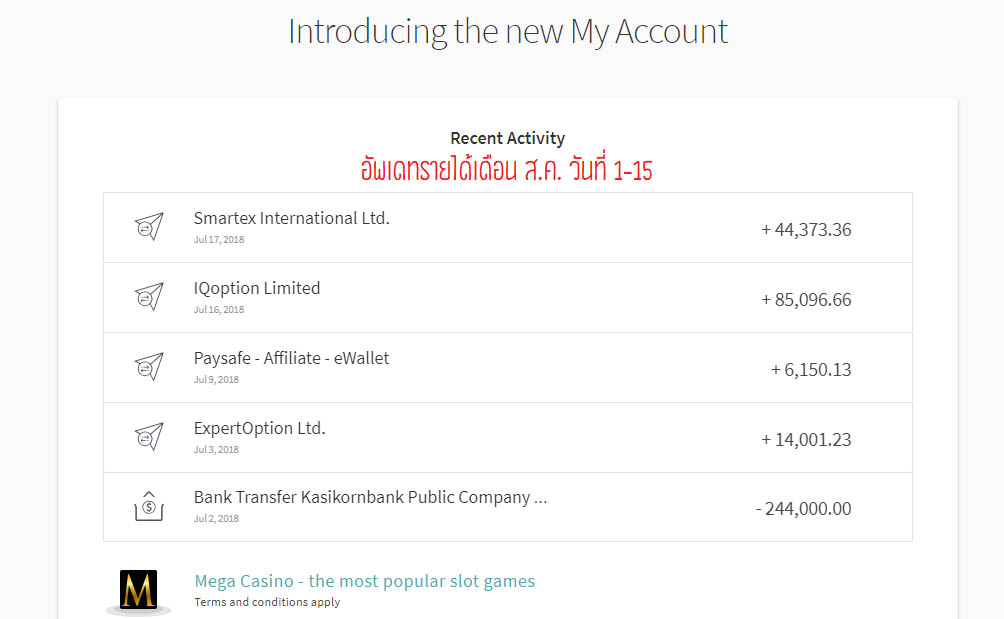Click the +6,150.13 amount
Viewport: 1004px width, 619px height.
[x=811, y=370]
